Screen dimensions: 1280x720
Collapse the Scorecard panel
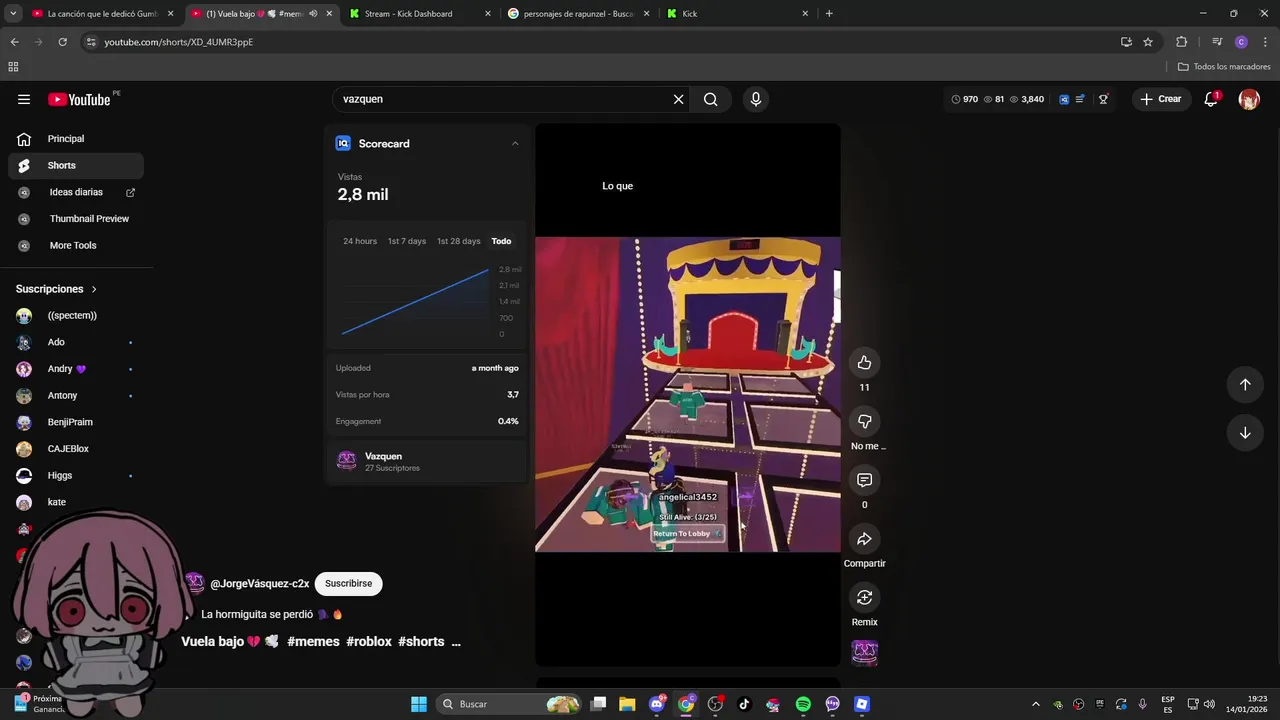(515, 144)
